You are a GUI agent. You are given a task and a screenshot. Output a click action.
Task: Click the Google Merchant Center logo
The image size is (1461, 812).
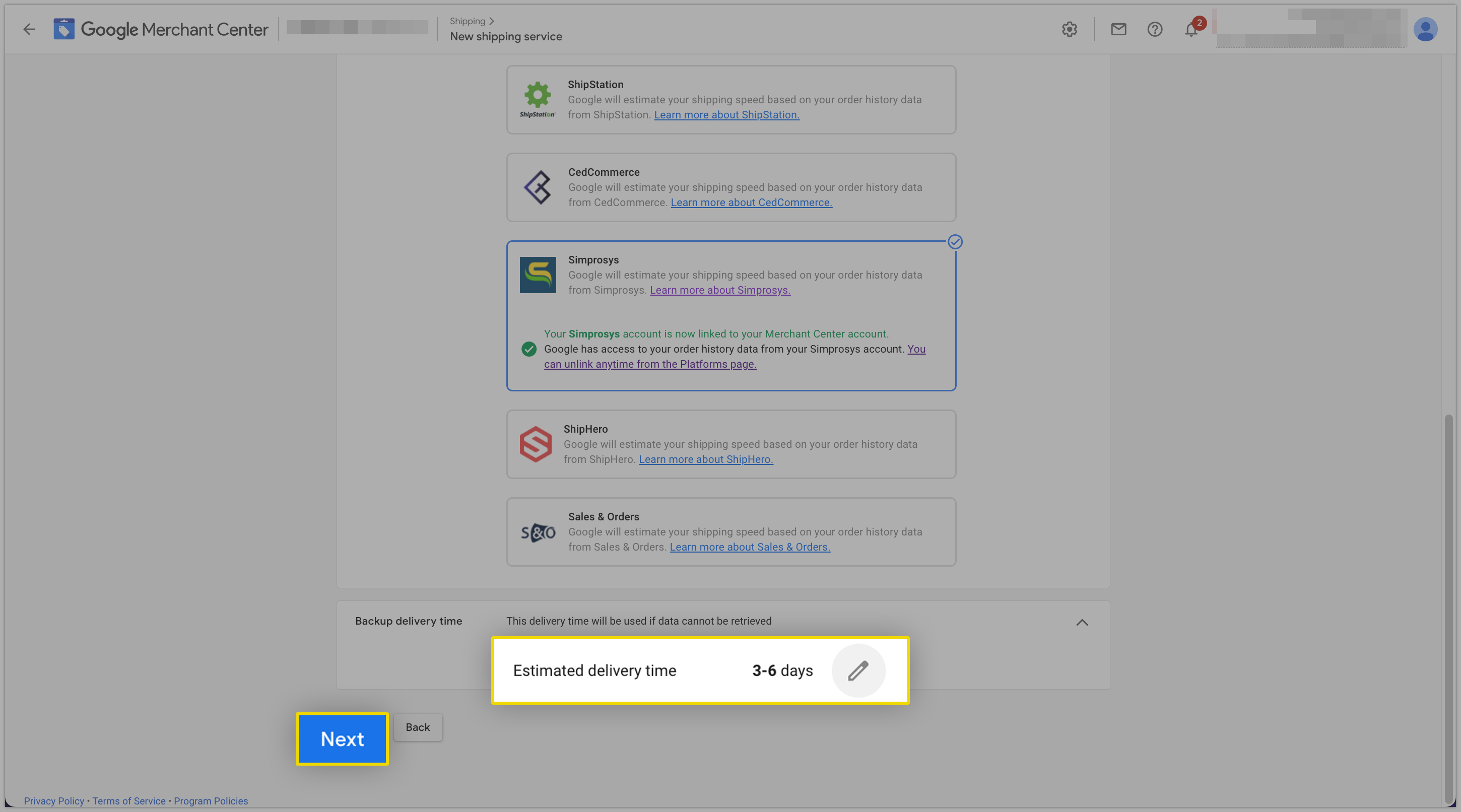coord(161,29)
